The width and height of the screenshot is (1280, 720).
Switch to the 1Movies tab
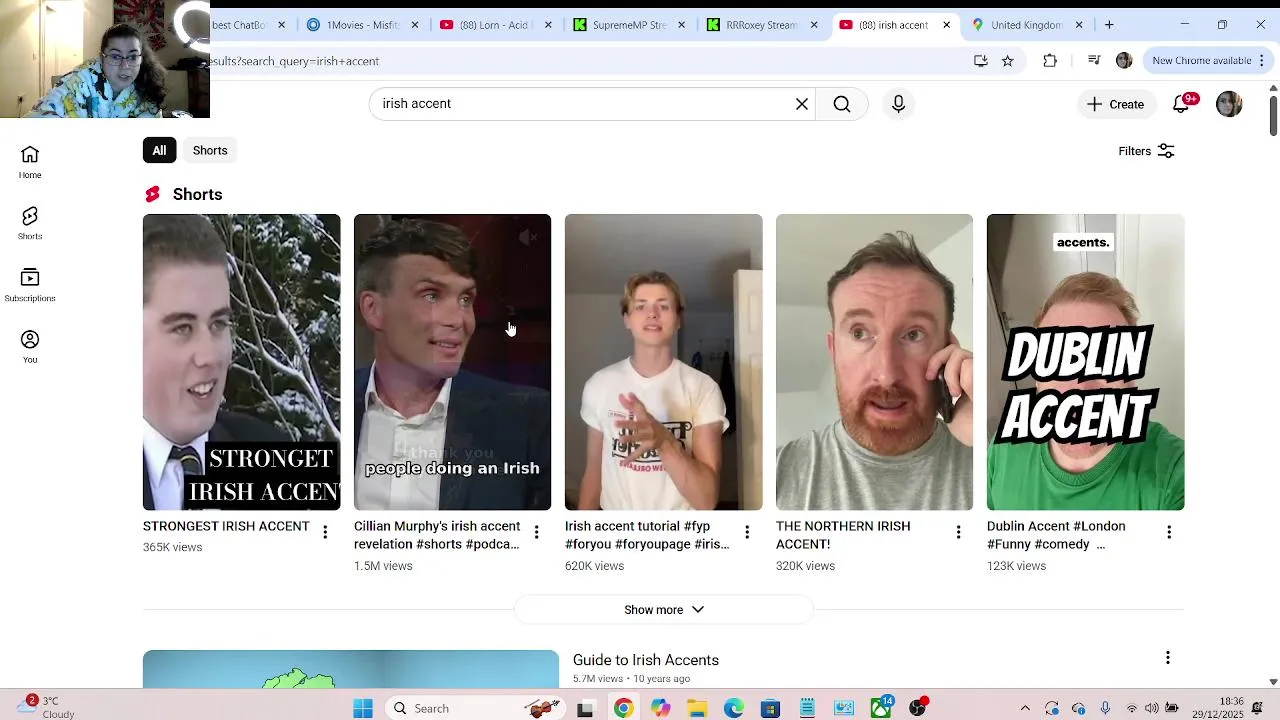tap(362, 25)
